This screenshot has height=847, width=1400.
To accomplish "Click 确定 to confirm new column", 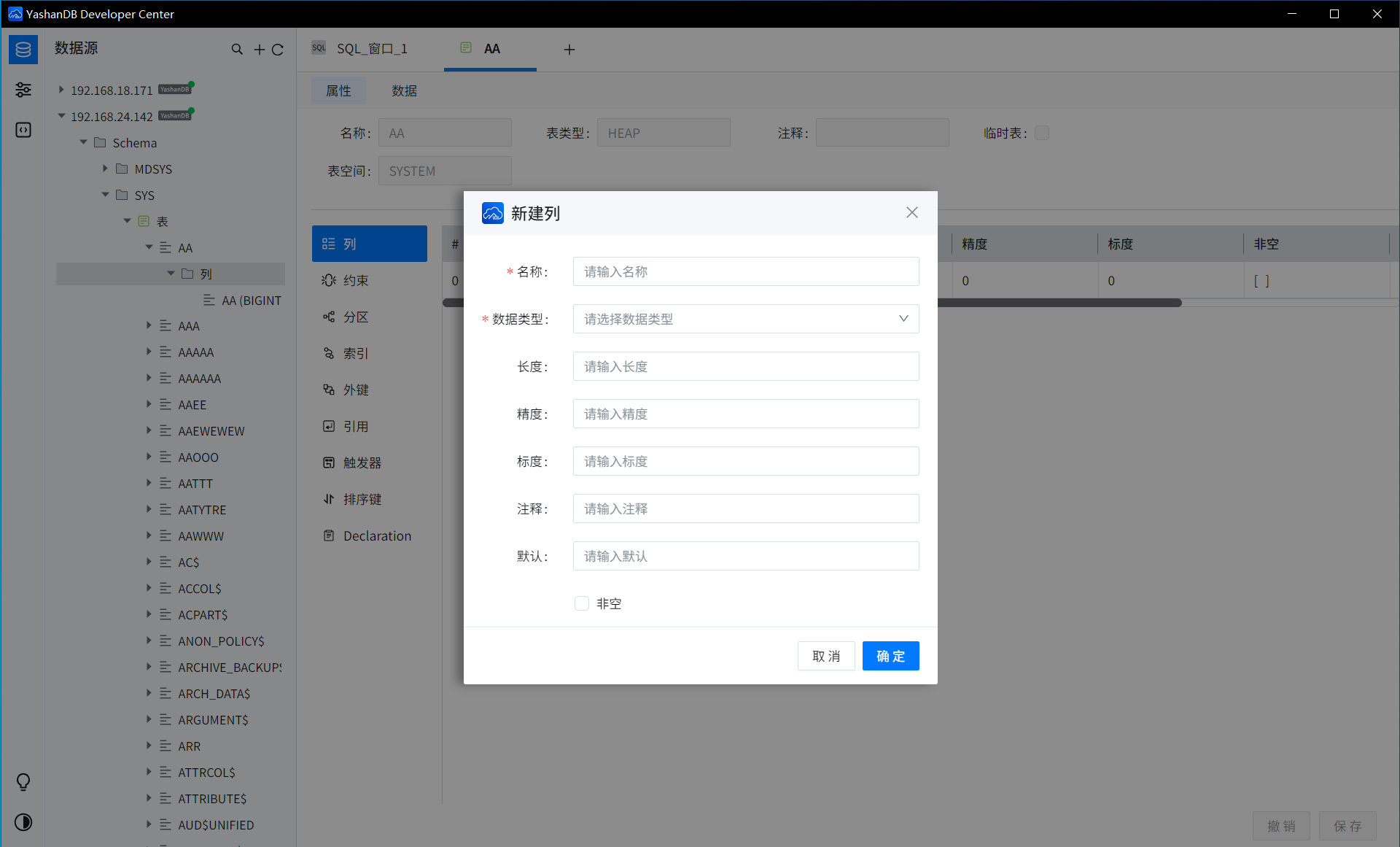I will coord(891,656).
